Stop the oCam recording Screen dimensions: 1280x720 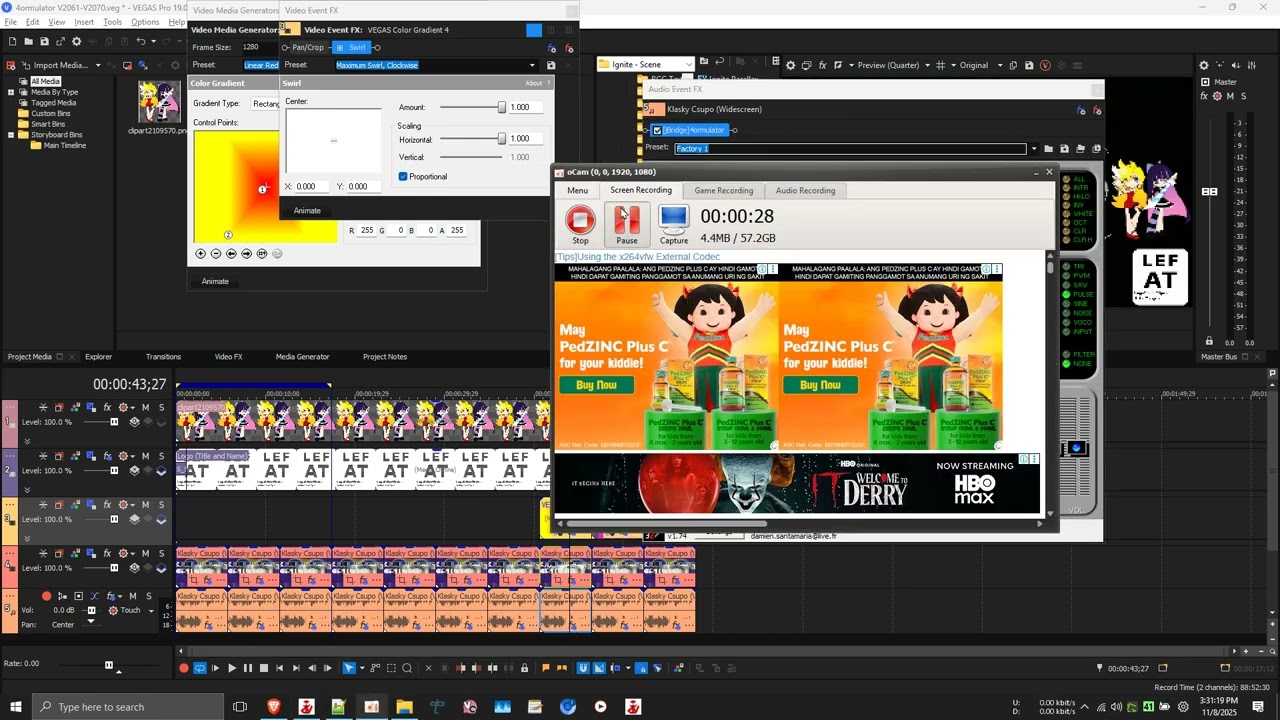(x=580, y=224)
